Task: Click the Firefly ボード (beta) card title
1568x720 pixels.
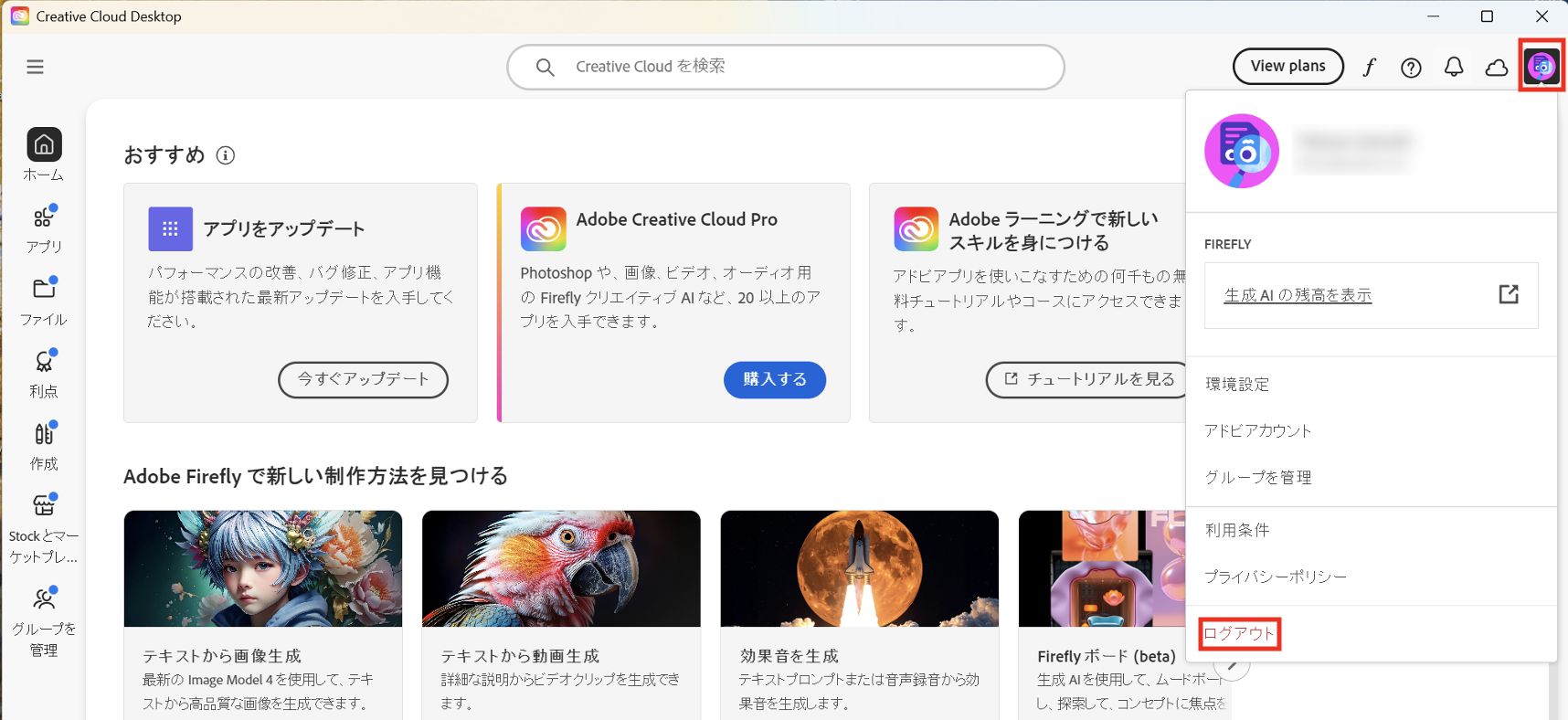Action: (x=1107, y=656)
